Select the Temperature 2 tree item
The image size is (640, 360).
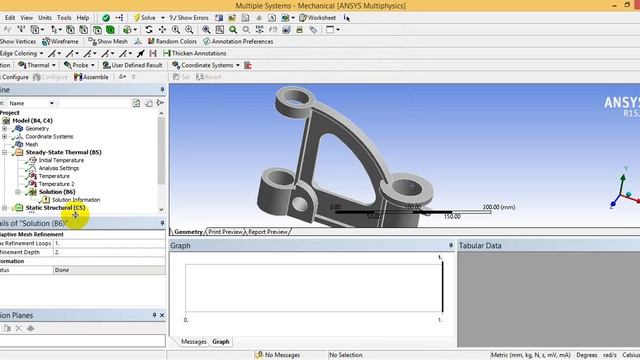click(x=56, y=184)
